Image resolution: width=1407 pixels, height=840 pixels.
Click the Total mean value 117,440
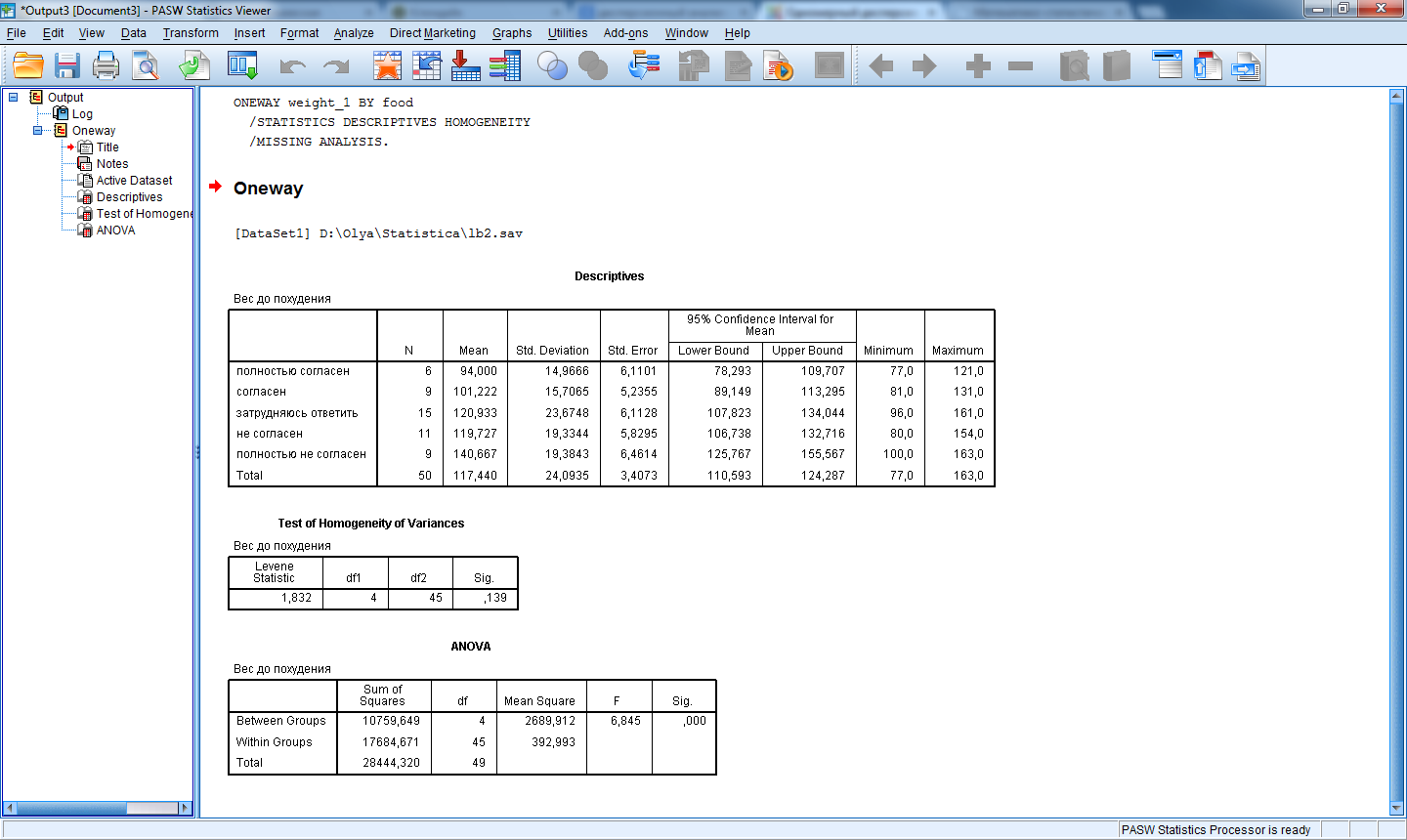pos(475,476)
